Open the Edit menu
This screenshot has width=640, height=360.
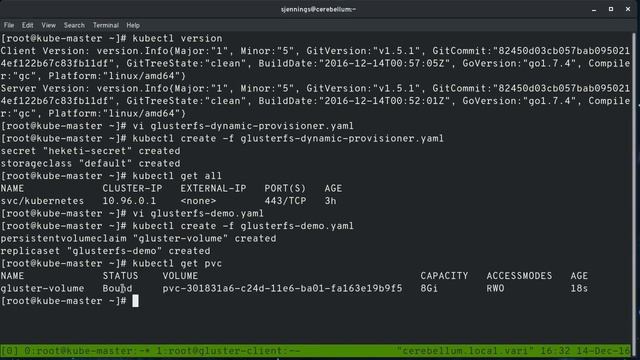tap(27, 25)
